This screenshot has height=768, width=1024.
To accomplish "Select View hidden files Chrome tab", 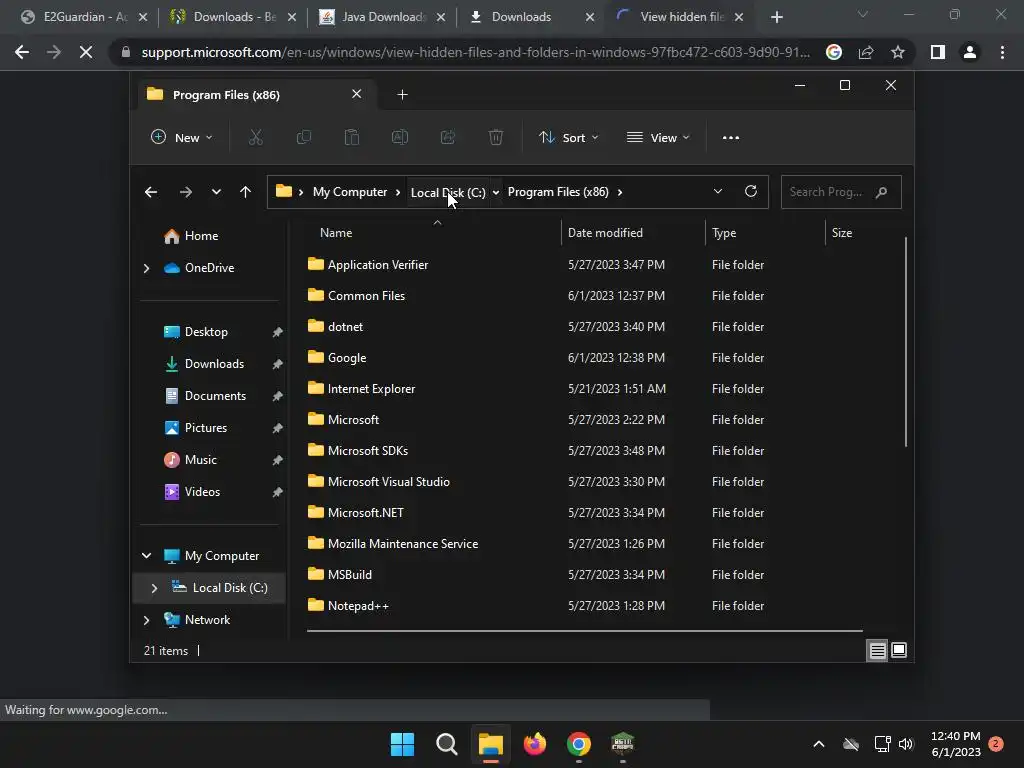I will [679, 17].
